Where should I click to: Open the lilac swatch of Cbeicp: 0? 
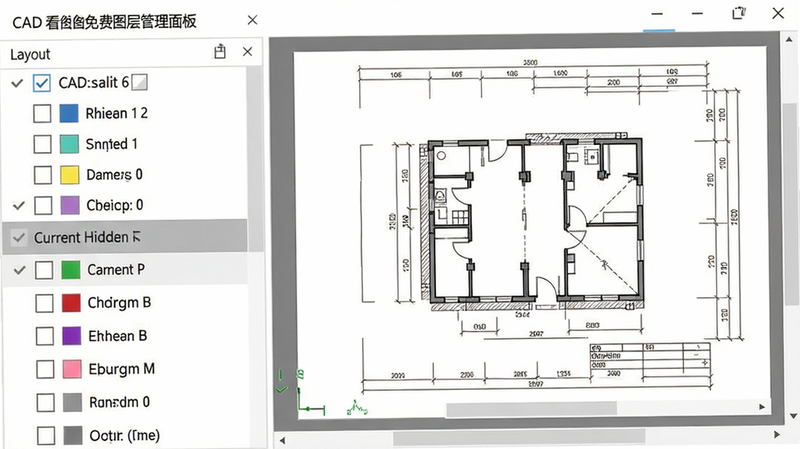(x=70, y=206)
